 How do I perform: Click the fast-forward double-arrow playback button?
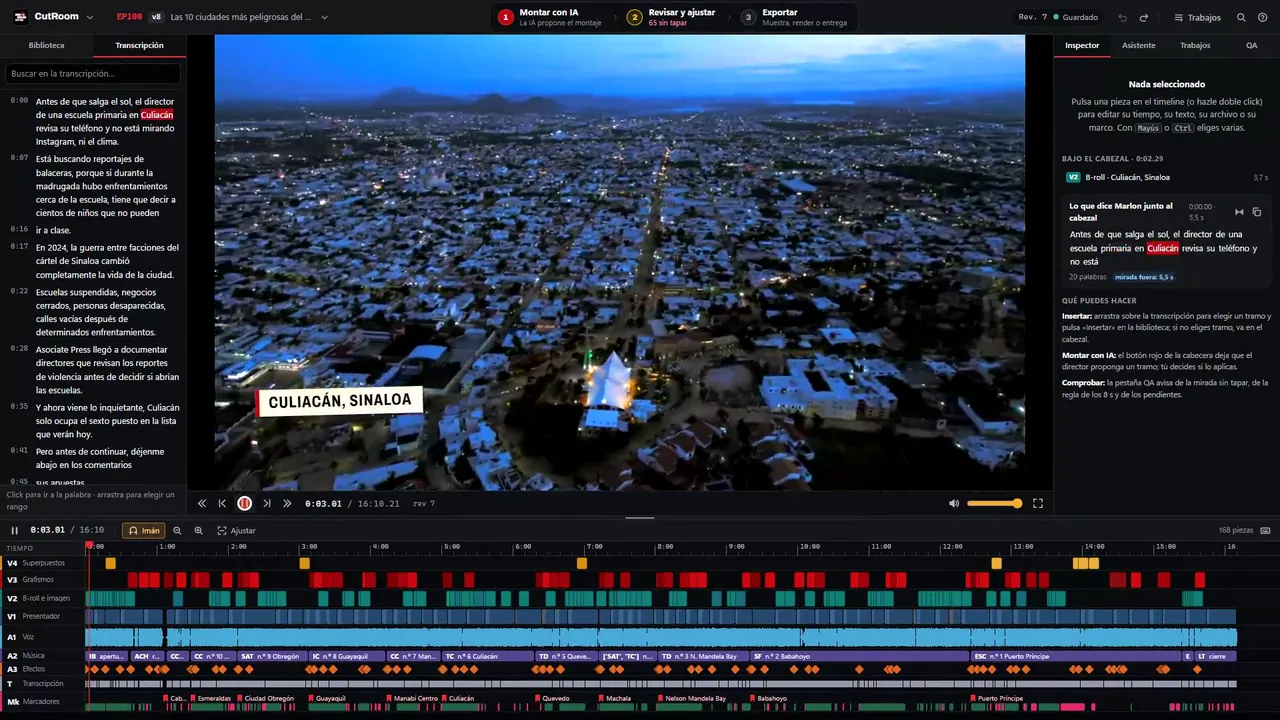[287, 504]
